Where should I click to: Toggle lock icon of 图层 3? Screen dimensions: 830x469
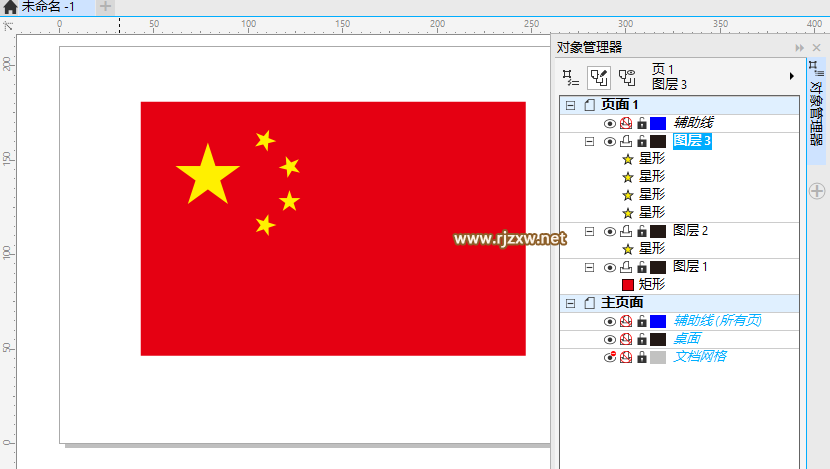[x=642, y=141]
